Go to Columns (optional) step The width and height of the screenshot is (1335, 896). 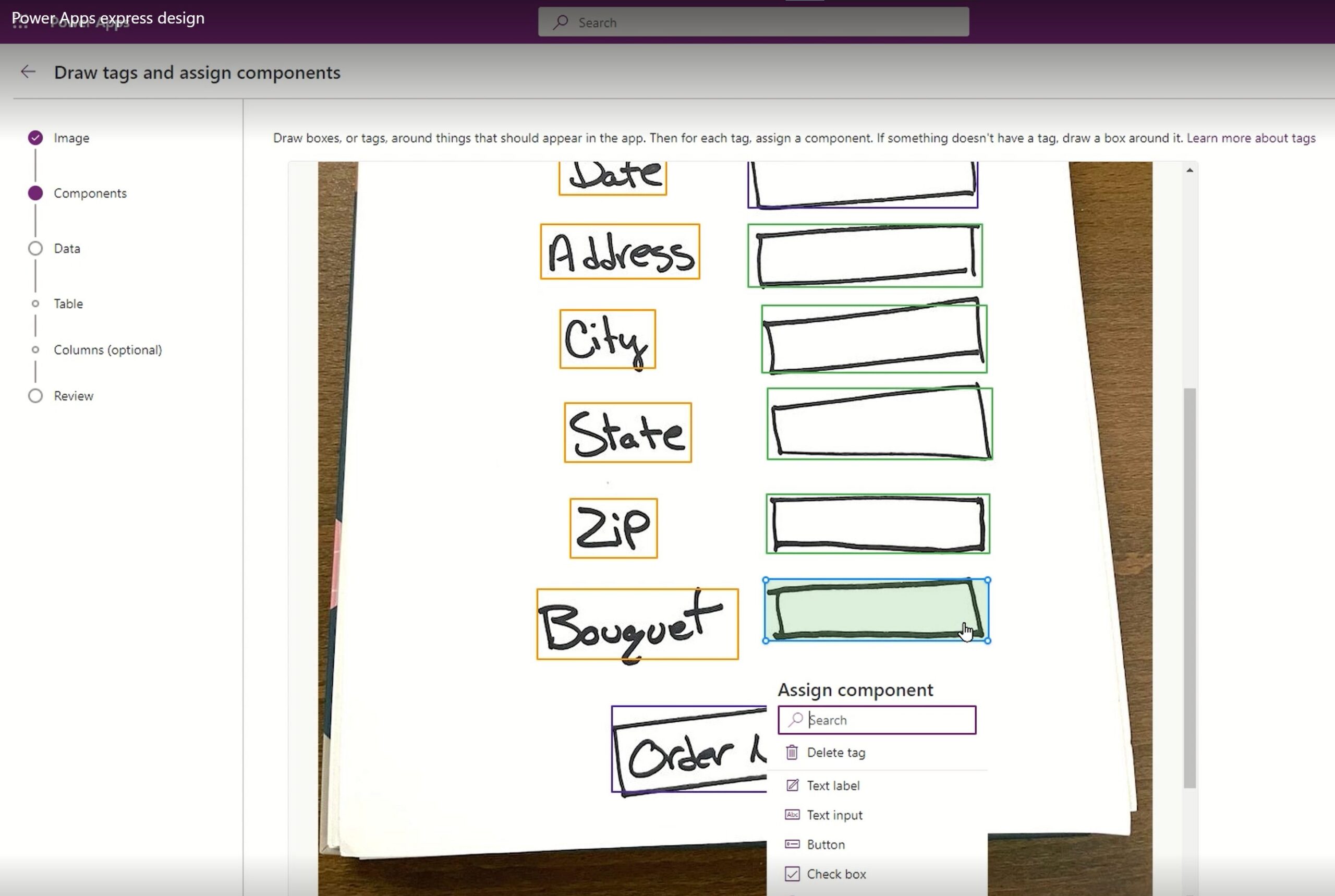(x=108, y=350)
